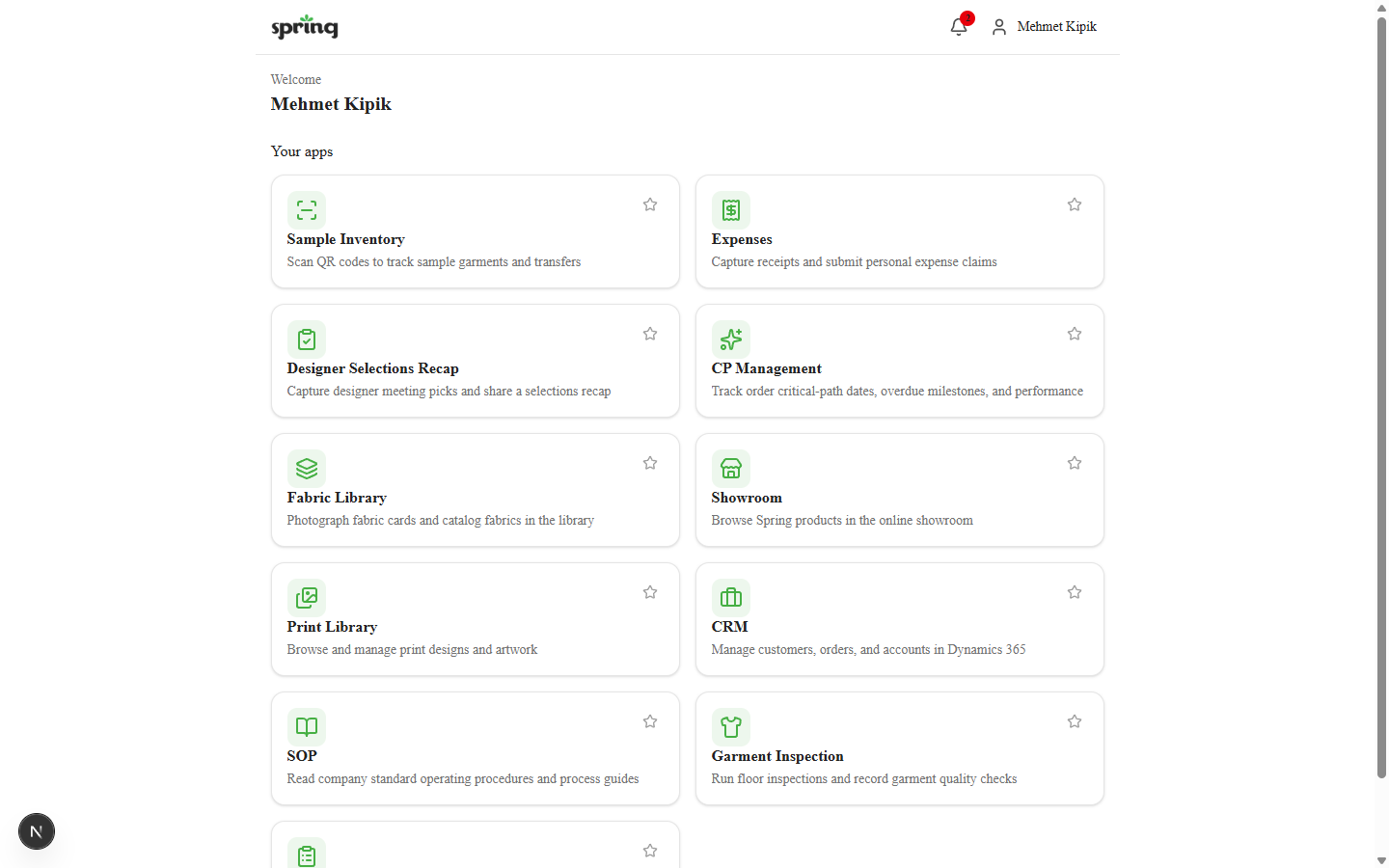Click the scrollbar down arrow
The width and height of the screenshot is (1389, 868).
click(1381, 860)
